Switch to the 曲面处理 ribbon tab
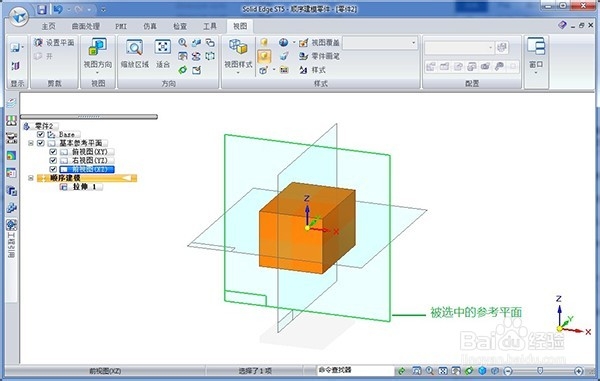 coord(86,26)
